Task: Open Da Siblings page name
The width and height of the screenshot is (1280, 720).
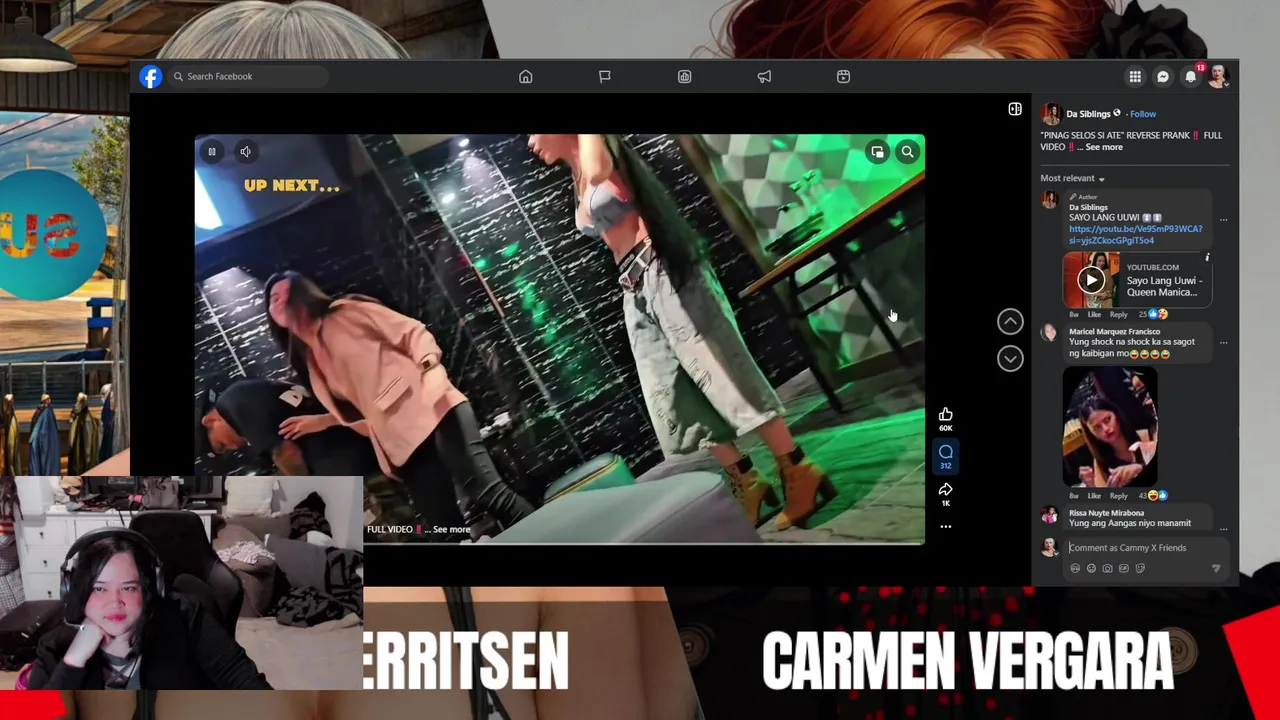Action: [1088, 114]
